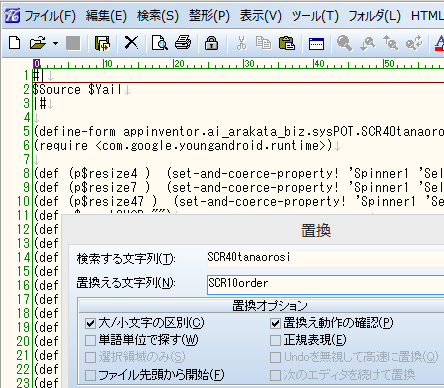444x388 pixels.
Task: Click the Replace magnifier-arrows icon
Action: (x=414, y=43)
